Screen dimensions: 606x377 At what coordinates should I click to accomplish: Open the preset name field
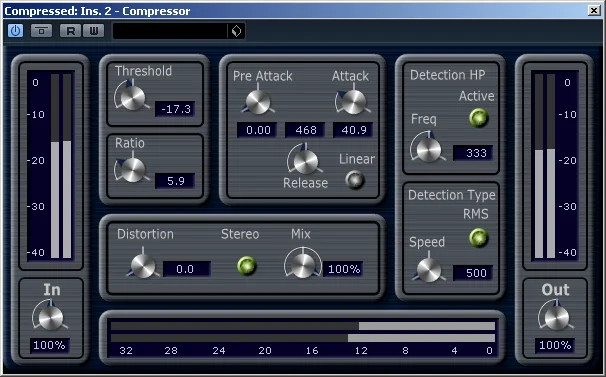point(170,31)
